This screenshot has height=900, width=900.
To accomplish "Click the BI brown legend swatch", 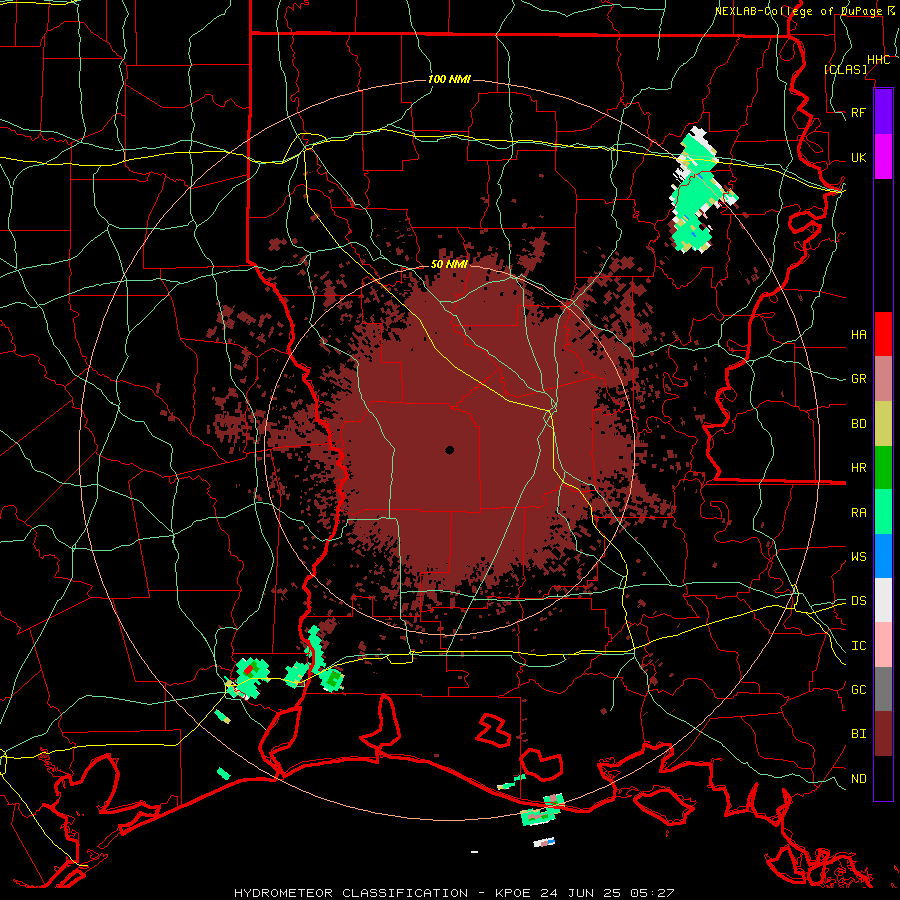I will pyautogui.click(x=883, y=734).
